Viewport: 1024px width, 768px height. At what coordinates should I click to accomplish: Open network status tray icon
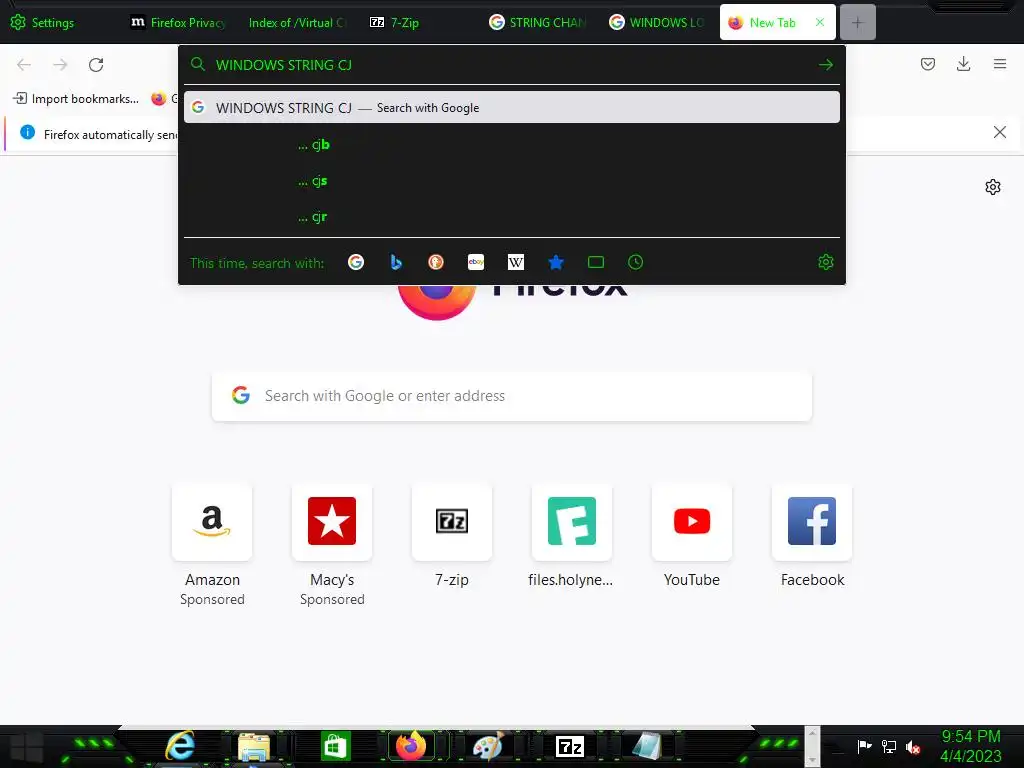pos(889,746)
